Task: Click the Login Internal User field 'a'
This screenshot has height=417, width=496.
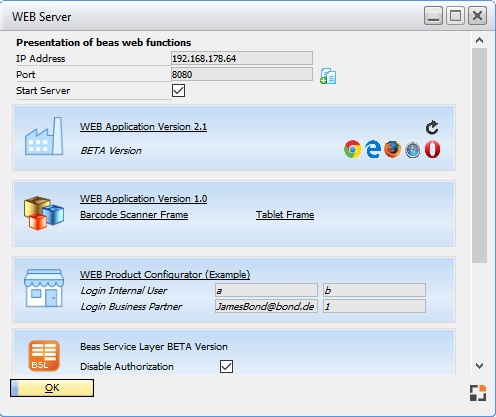Action: click(266, 290)
